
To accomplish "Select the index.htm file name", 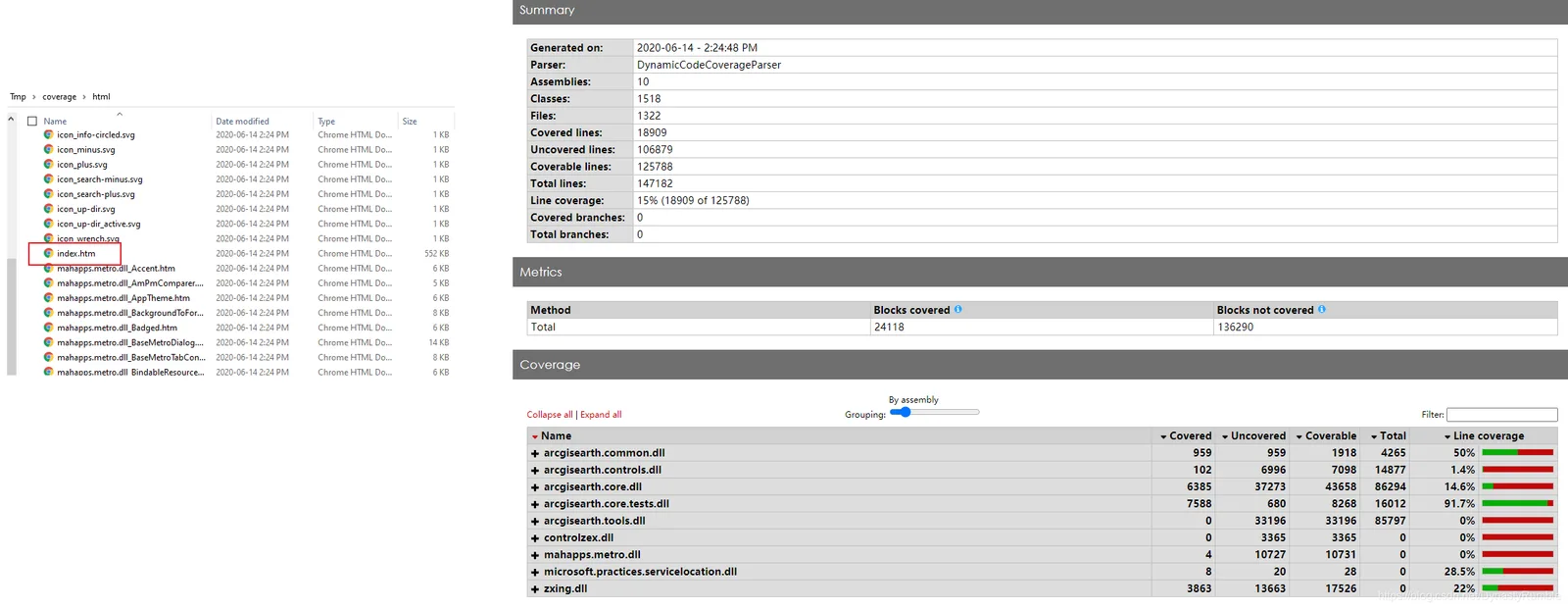I will [x=75, y=253].
